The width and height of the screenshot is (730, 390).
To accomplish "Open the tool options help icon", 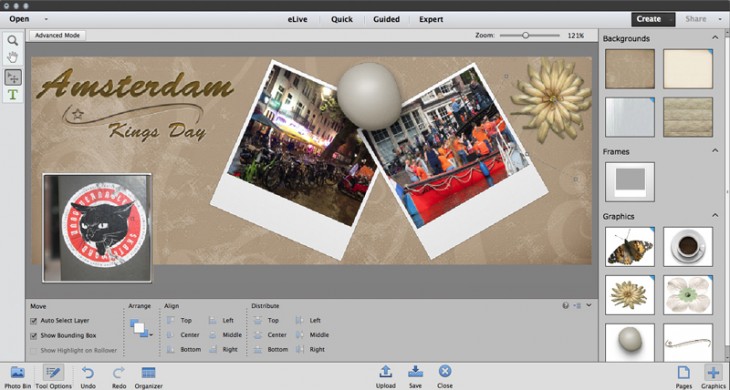I will tap(566, 306).
